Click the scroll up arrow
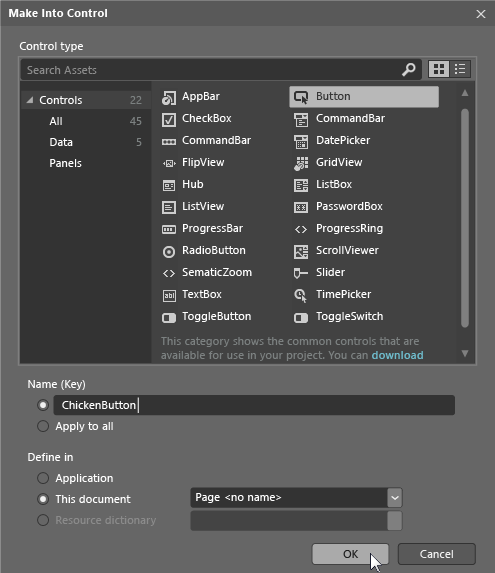Viewport: 495px width, 573px height. point(465,93)
